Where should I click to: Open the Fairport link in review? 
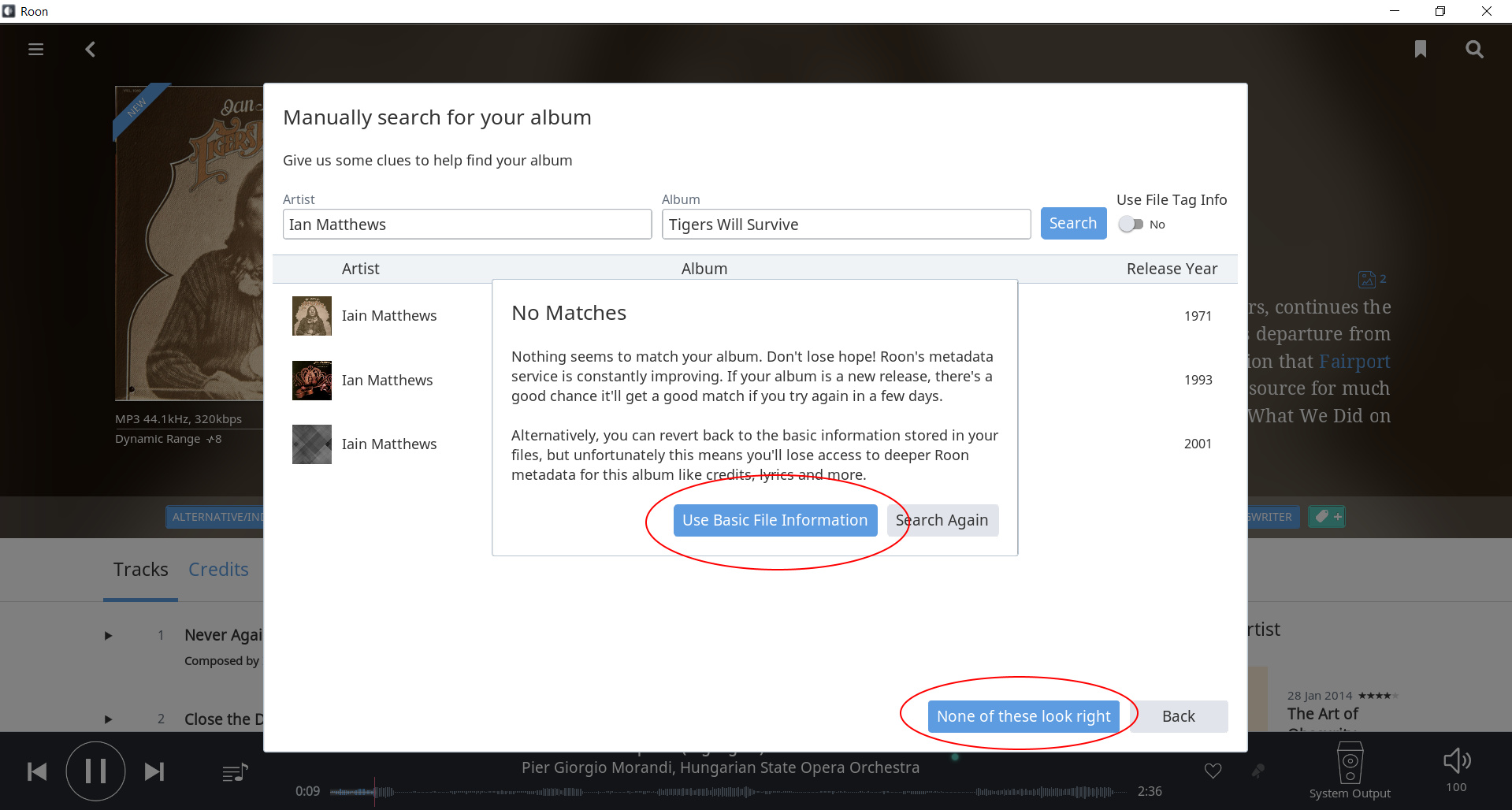(1354, 362)
